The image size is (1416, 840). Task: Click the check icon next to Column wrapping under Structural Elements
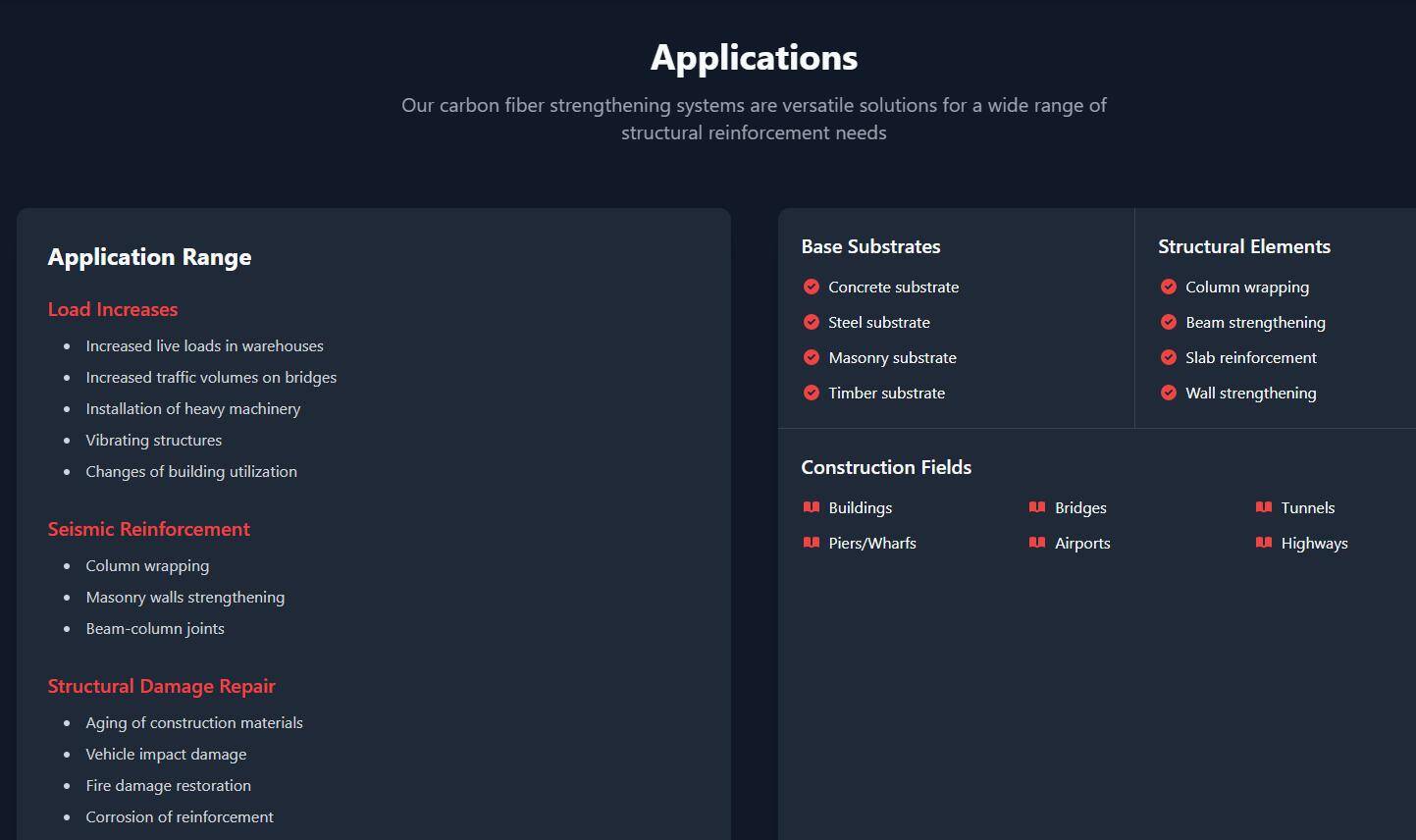[1168, 287]
